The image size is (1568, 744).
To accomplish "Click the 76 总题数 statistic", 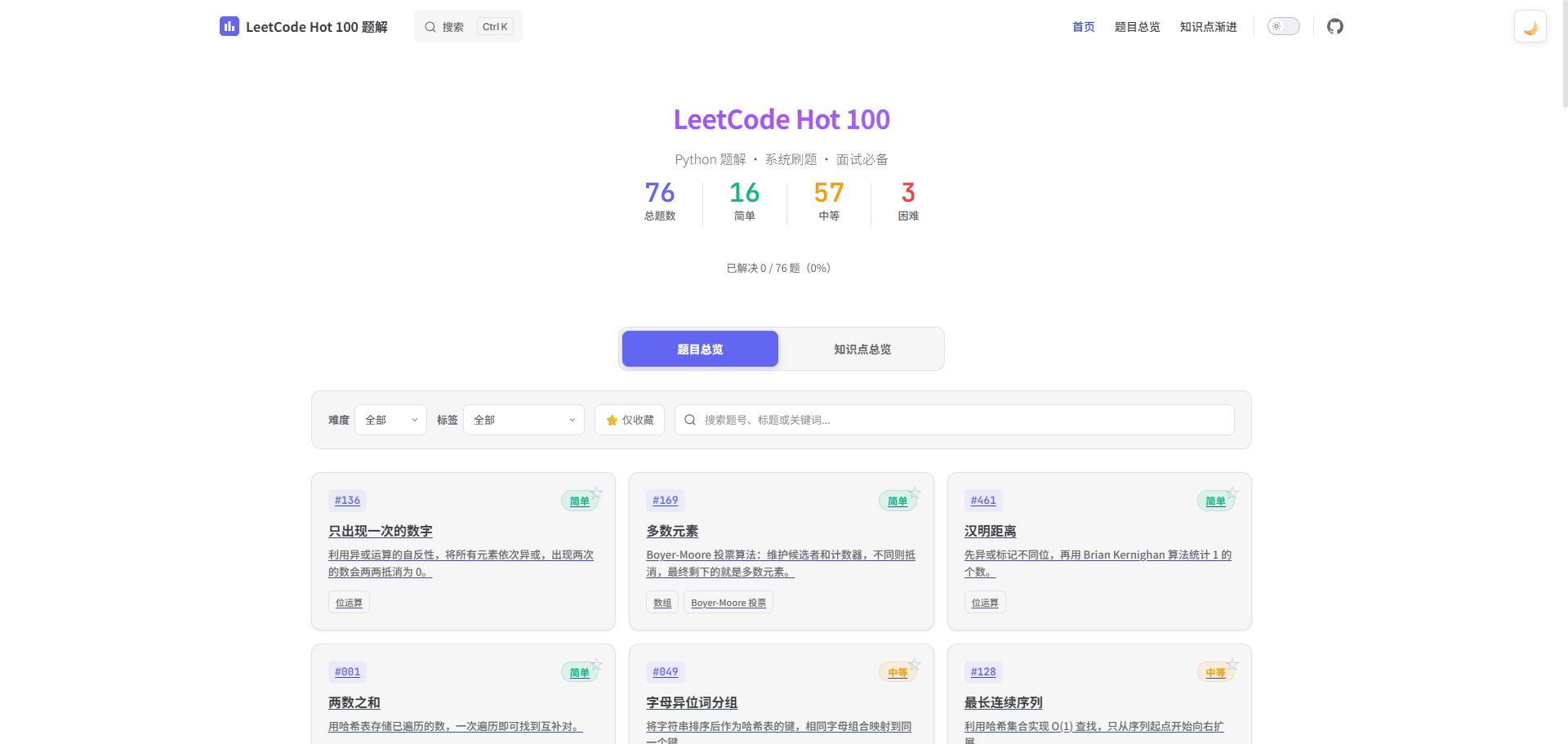I will pyautogui.click(x=660, y=201).
